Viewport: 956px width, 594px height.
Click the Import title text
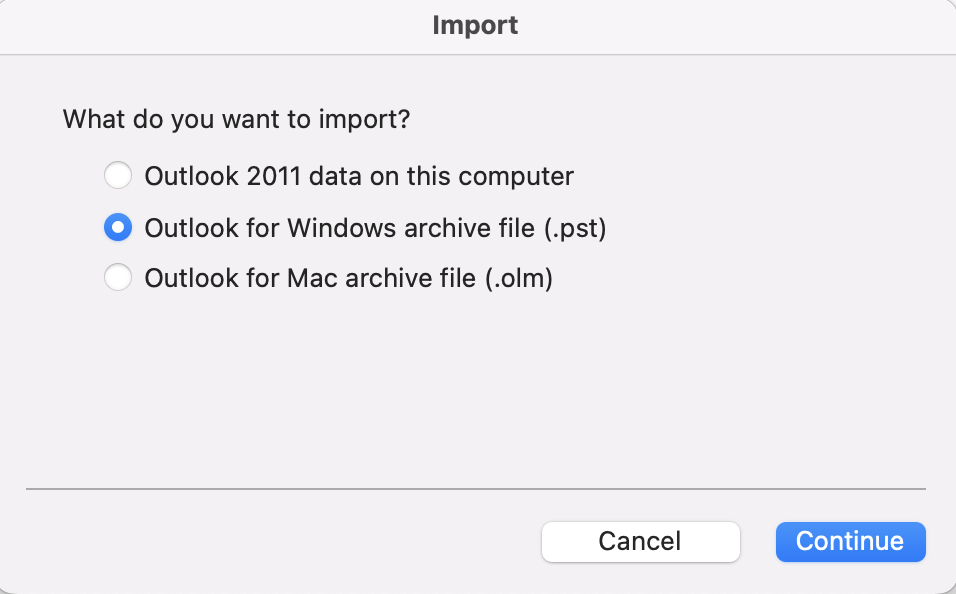(476, 25)
